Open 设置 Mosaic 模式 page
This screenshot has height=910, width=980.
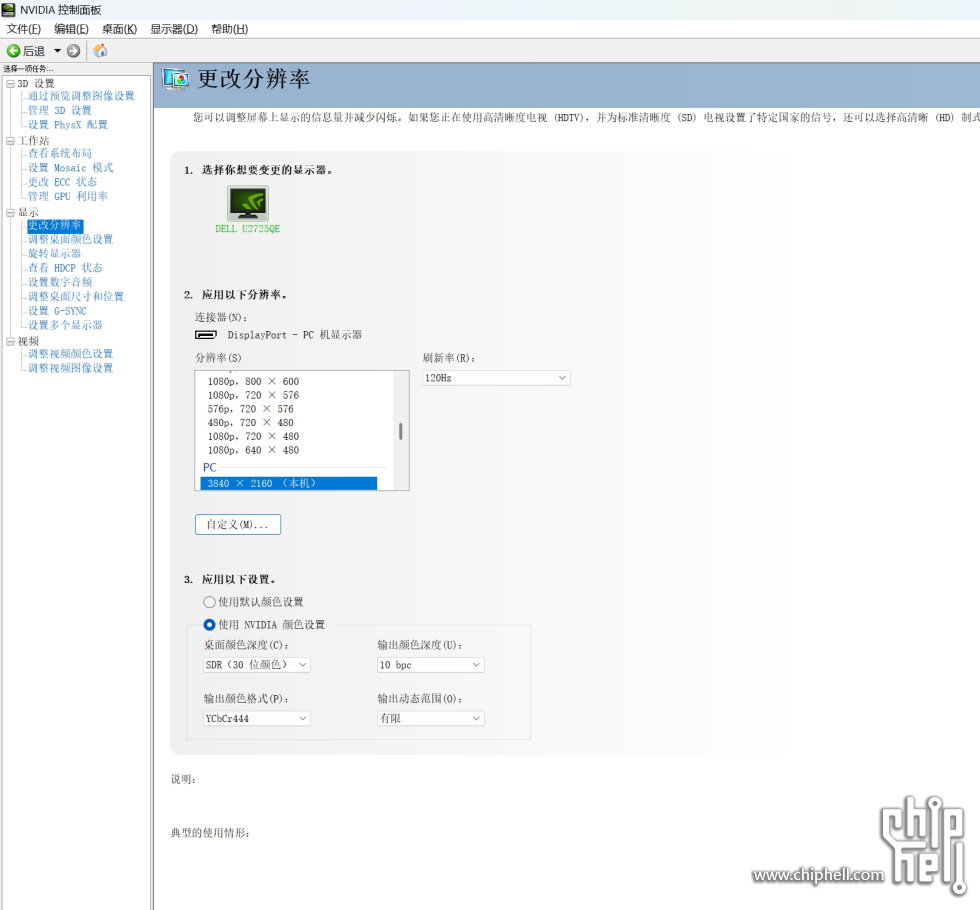pyautogui.click(x=71, y=168)
